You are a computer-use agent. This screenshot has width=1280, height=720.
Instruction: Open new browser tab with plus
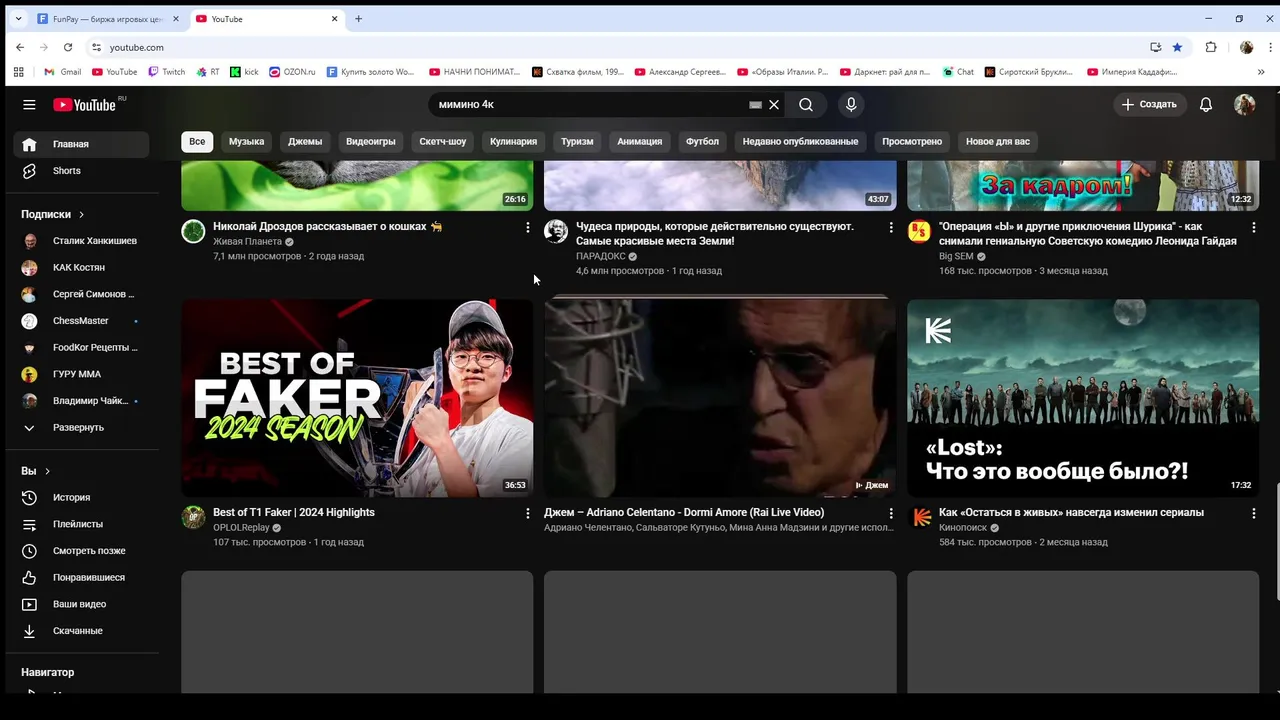tap(359, 19)
